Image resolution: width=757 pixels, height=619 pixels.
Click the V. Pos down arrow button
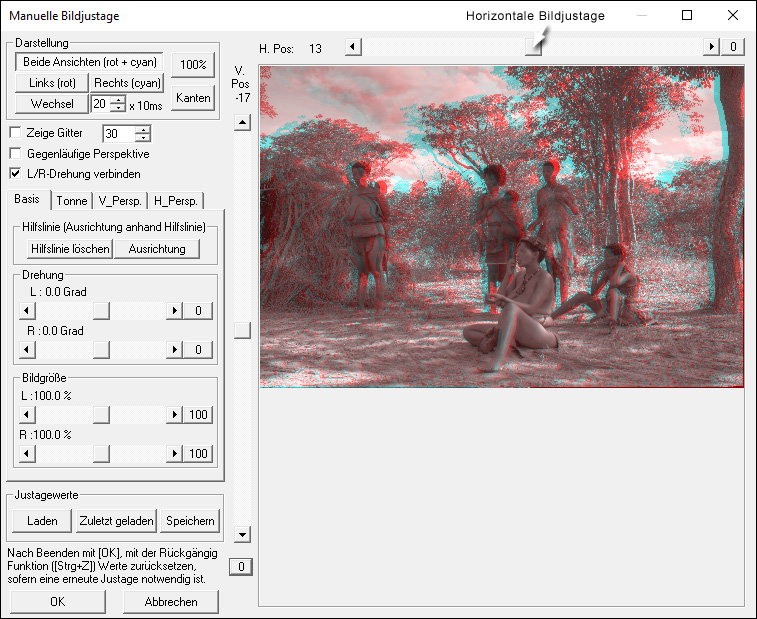pyautogui.click(x=241, y=534)
